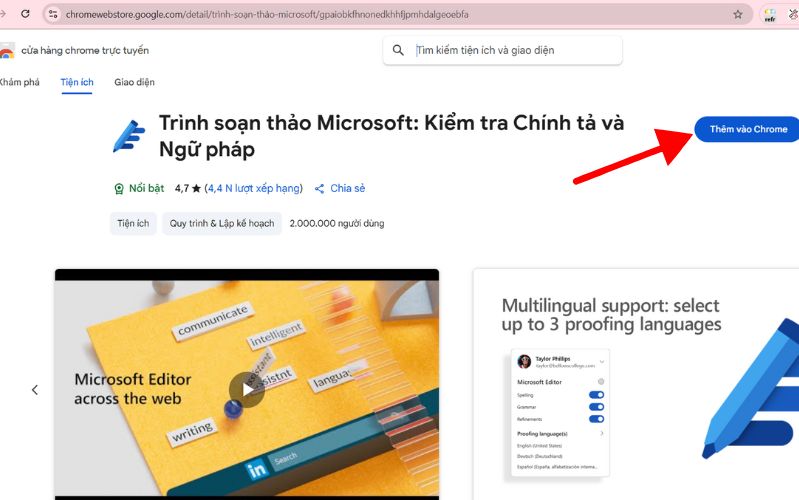
Task: Open Quy trình & Lập kế hoạch category
Action: (222, 223)
